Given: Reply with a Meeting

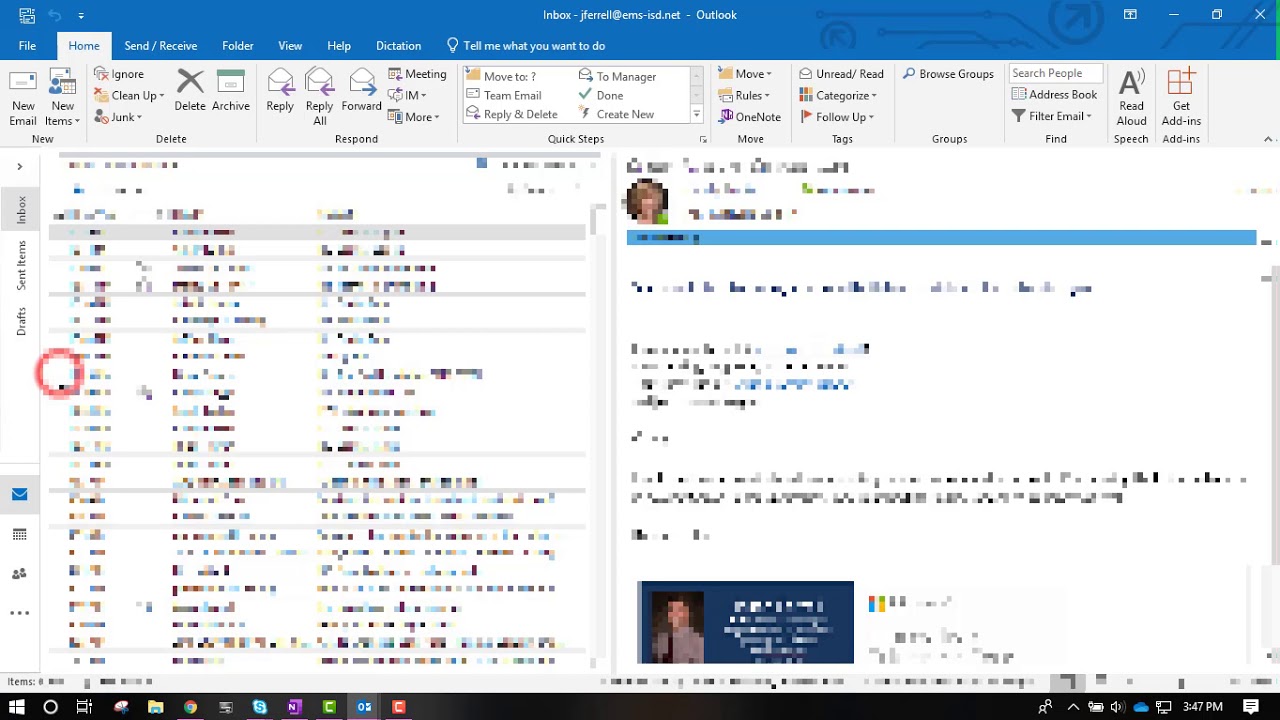Looking at the screenshot, I should (x=417, y=74).
